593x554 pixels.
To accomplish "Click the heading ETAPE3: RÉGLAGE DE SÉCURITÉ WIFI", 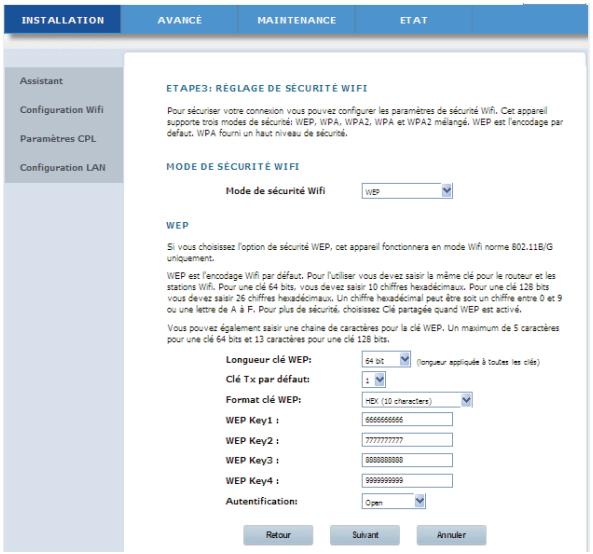I will [x=267, y=88].
